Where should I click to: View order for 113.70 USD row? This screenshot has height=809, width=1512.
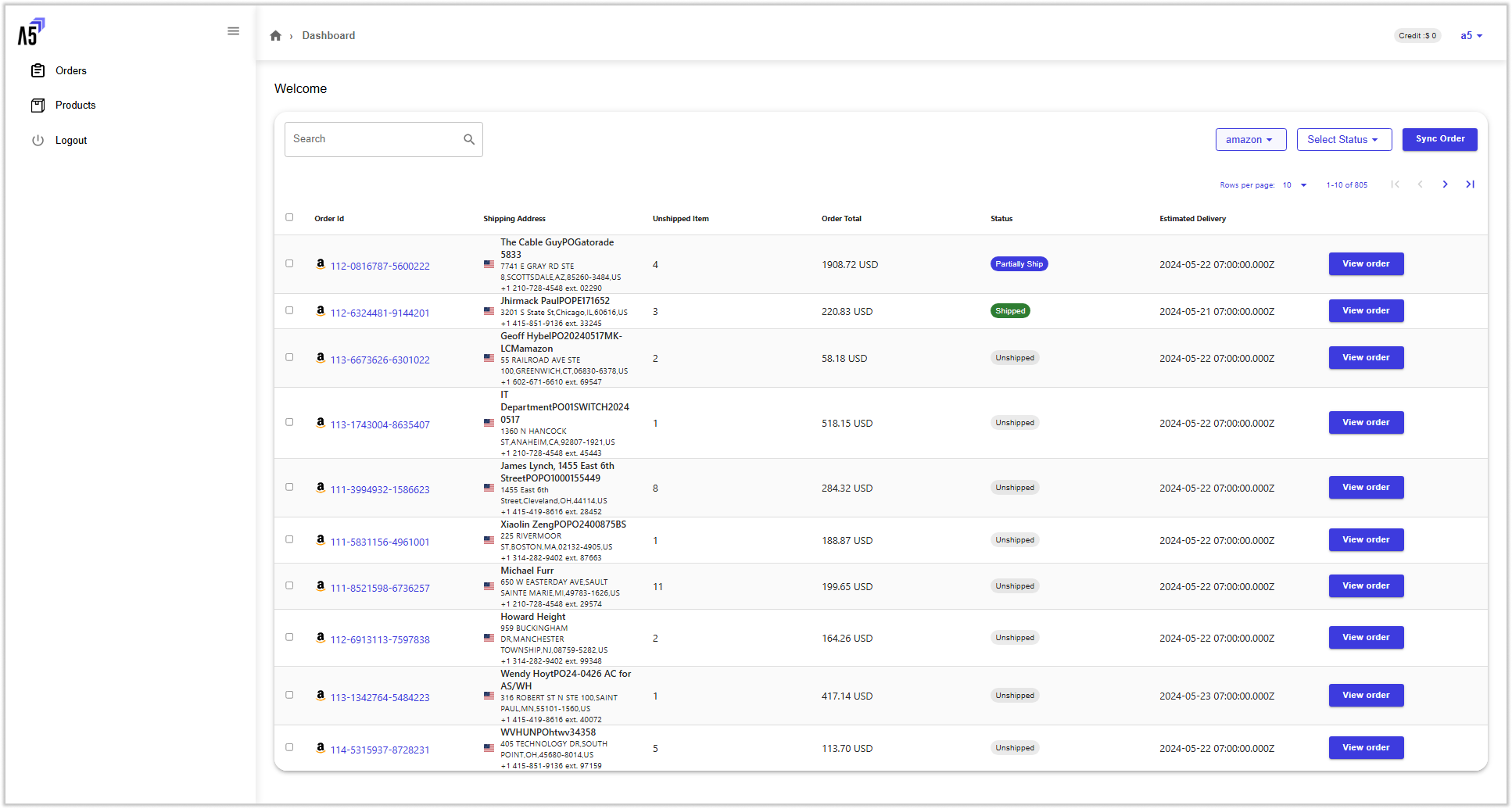point(1366,748)
